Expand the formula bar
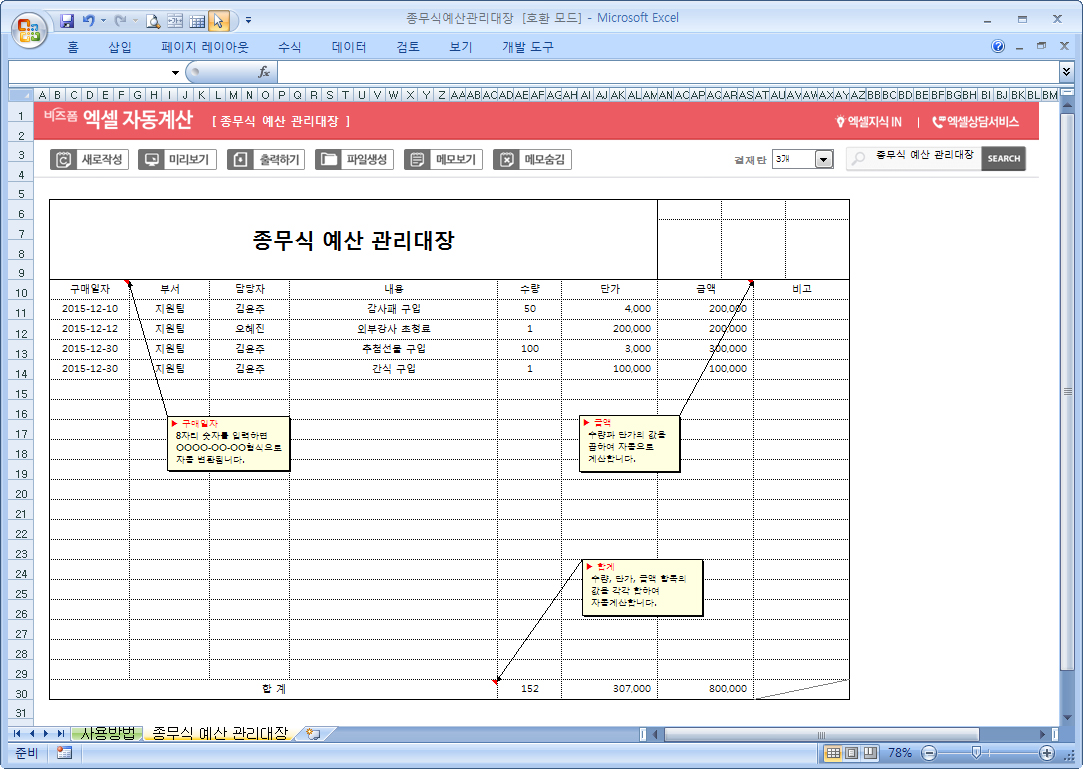 click(1066, 71)
